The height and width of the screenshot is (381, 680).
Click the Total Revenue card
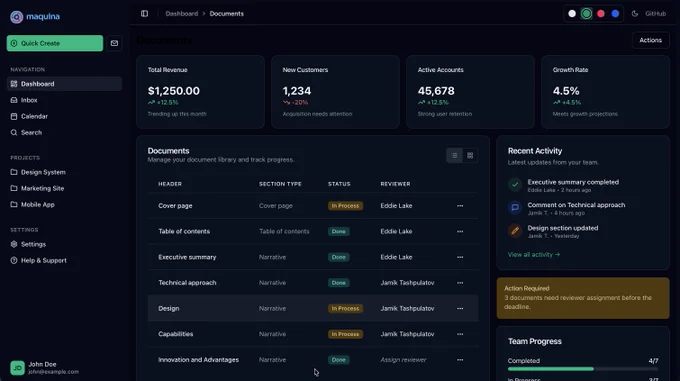[x=200, y=92]
